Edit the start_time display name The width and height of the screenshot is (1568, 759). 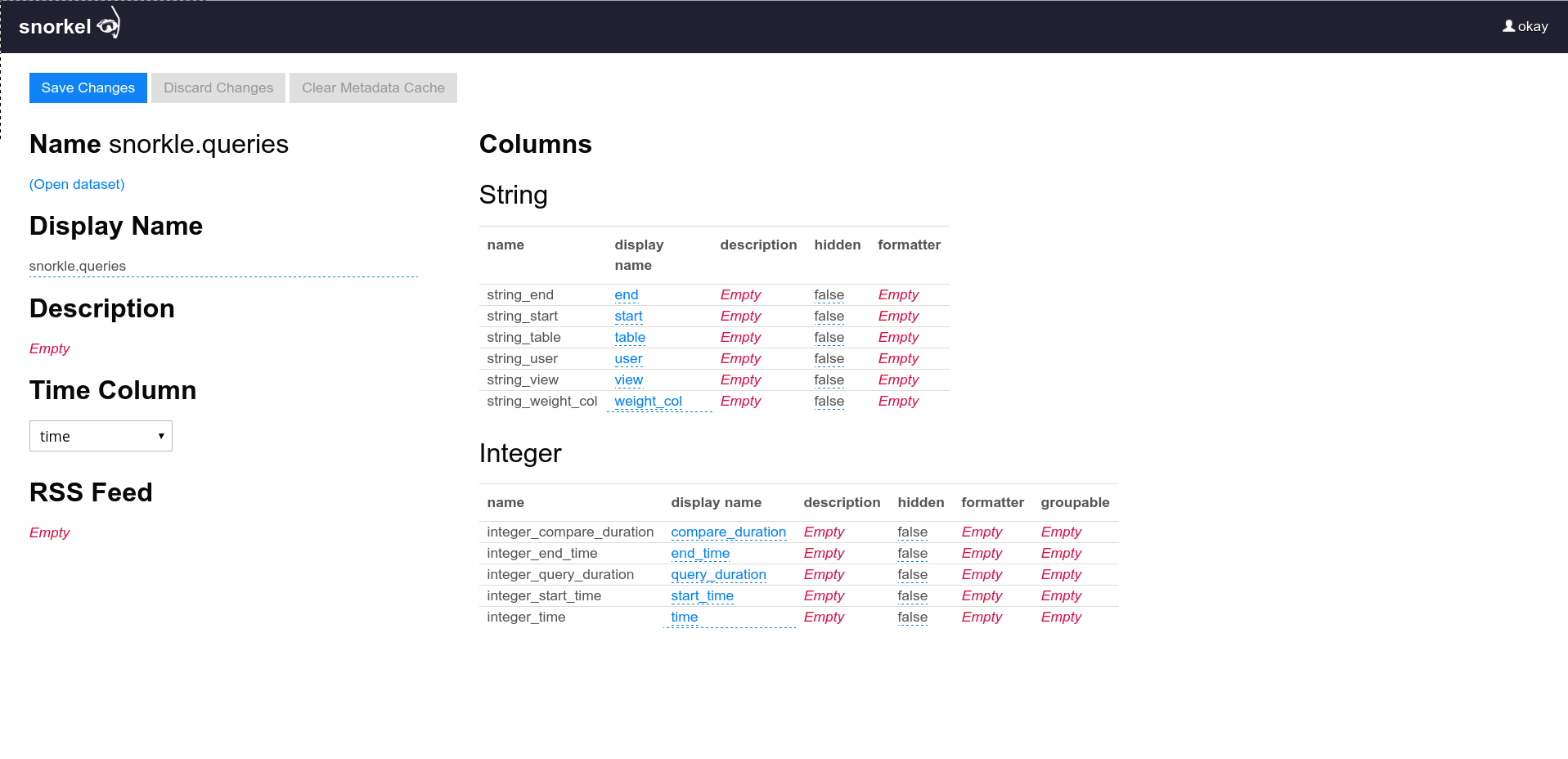(702, 595)
